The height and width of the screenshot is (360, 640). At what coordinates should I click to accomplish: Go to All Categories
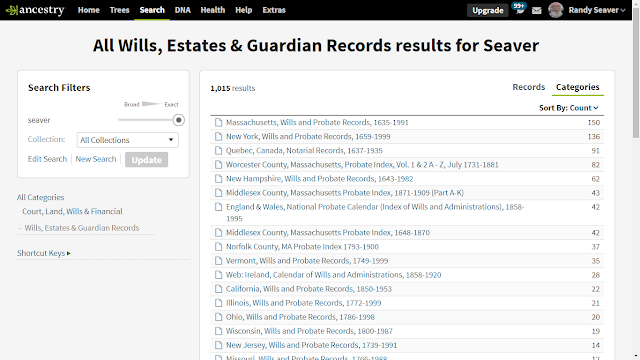coord(40,197)
